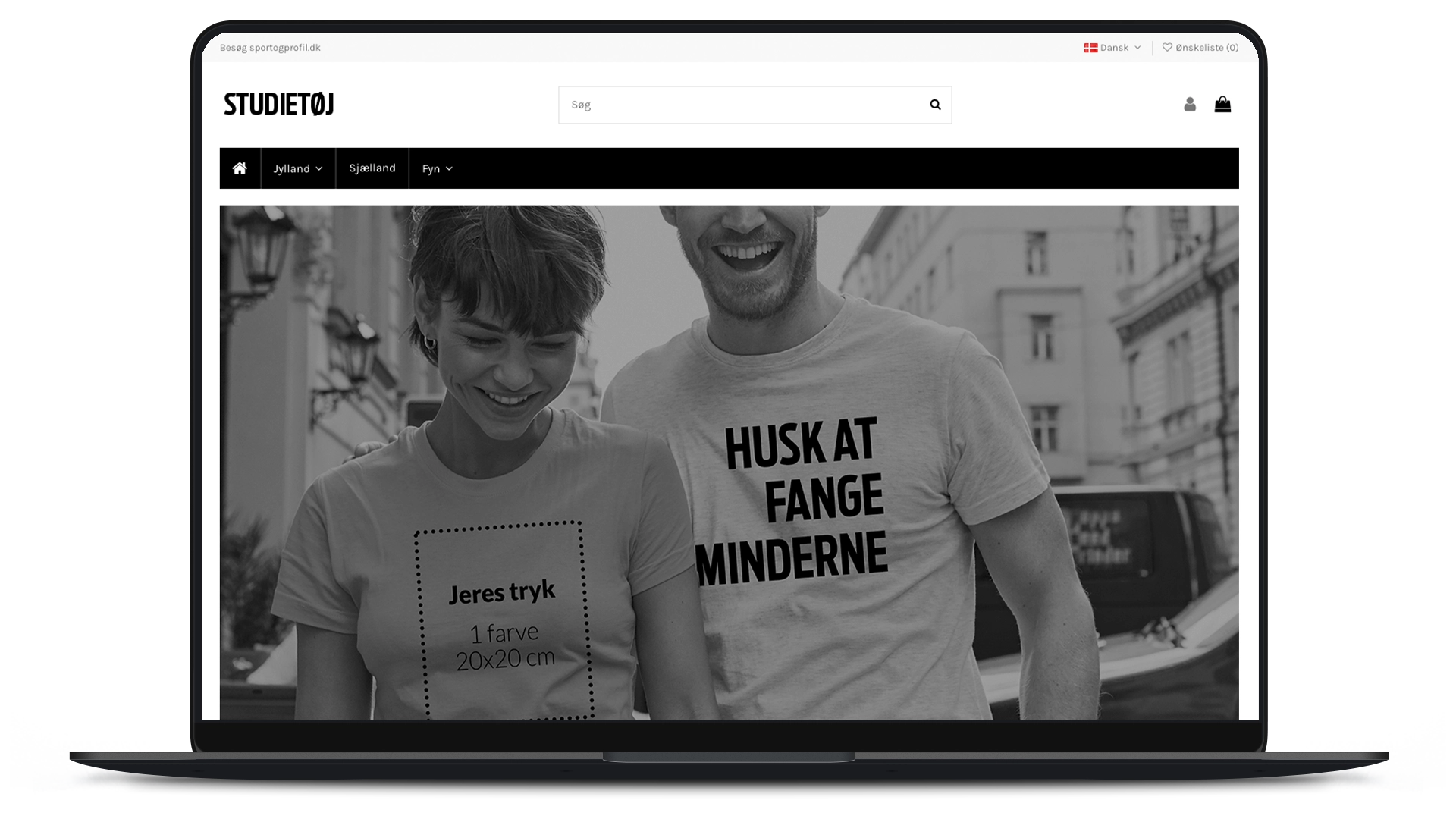Open the Ønskeliste (0) wishlist link
The width and height of the screenshot is (1456, 819).
[x=1206, y=47]
